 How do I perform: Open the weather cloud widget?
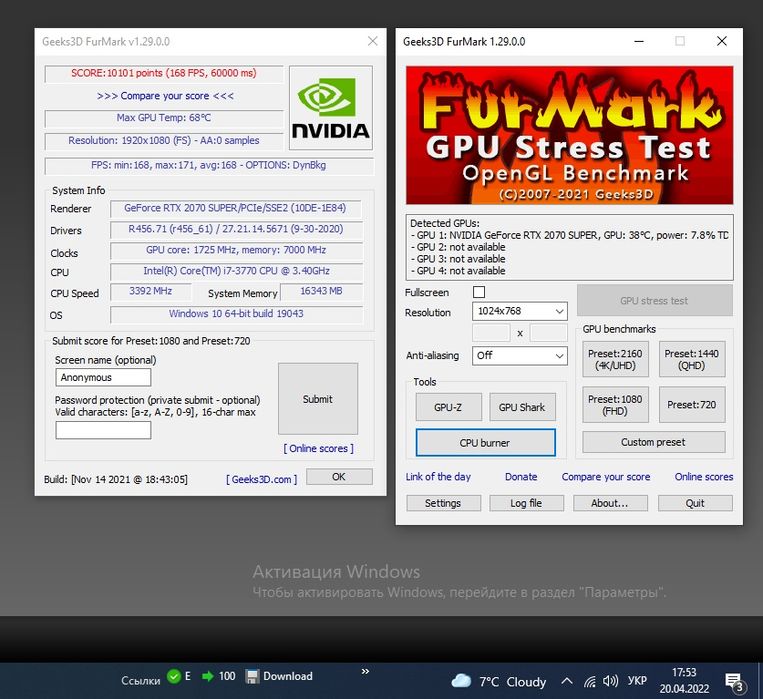pyautogui.click(x=498, y=681)
